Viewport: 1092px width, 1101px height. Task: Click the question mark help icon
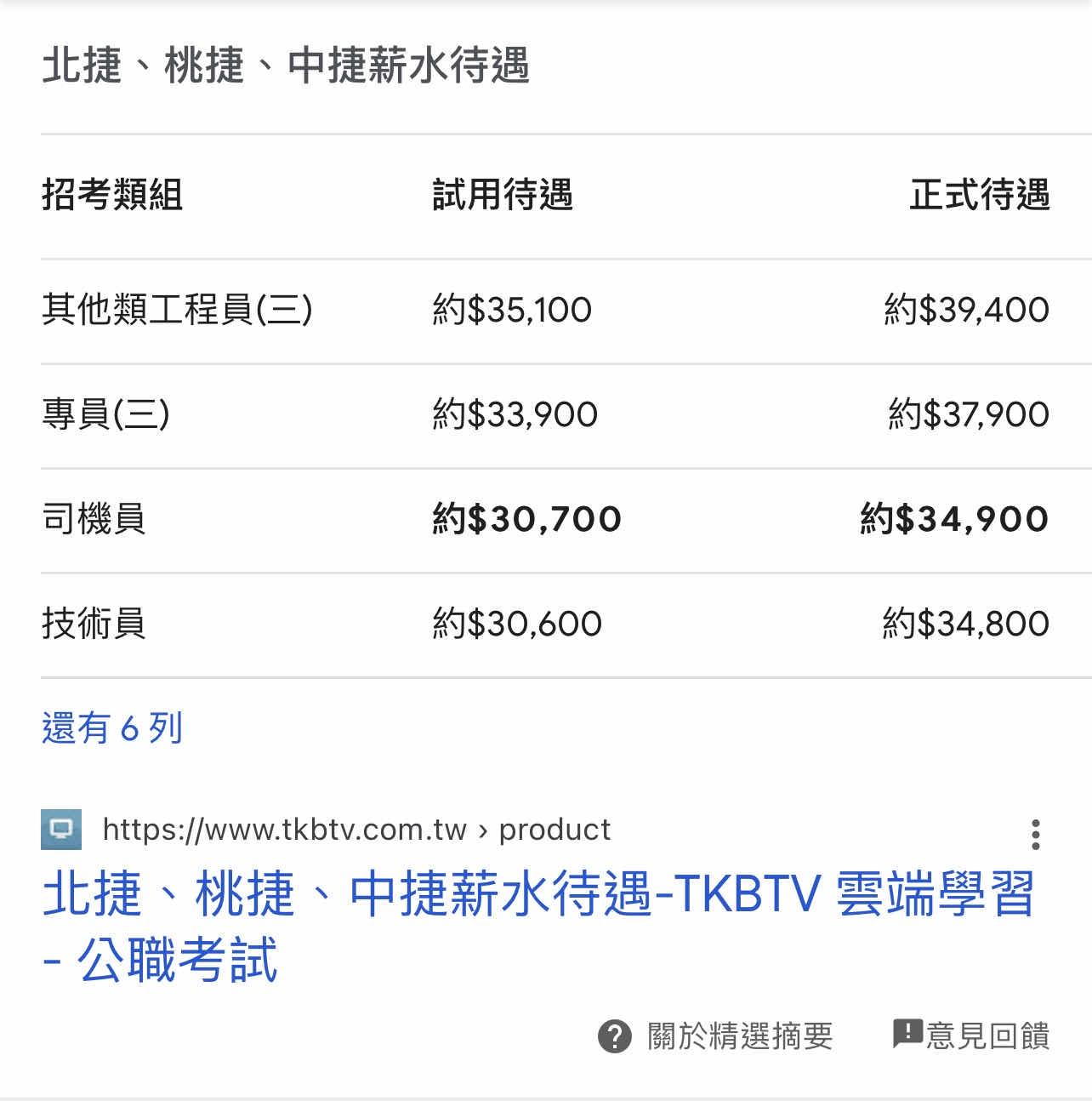(x=615, y=1036)
